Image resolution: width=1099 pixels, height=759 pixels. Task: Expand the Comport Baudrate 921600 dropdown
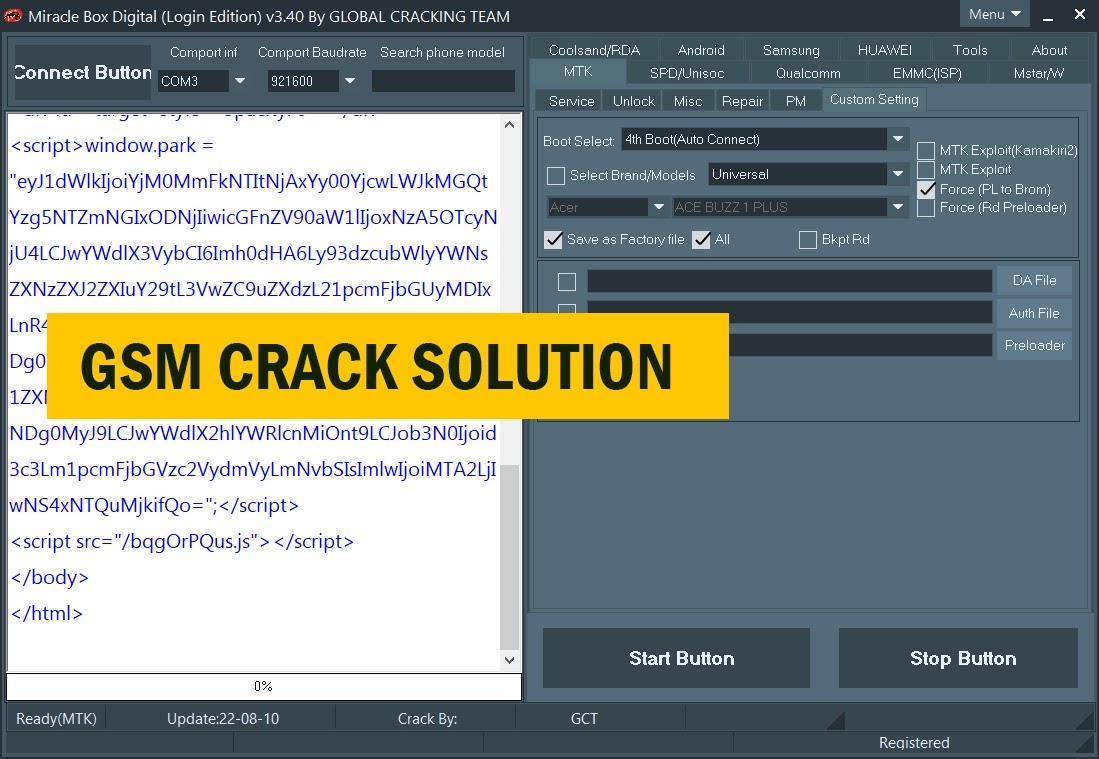tap(350, 81)
